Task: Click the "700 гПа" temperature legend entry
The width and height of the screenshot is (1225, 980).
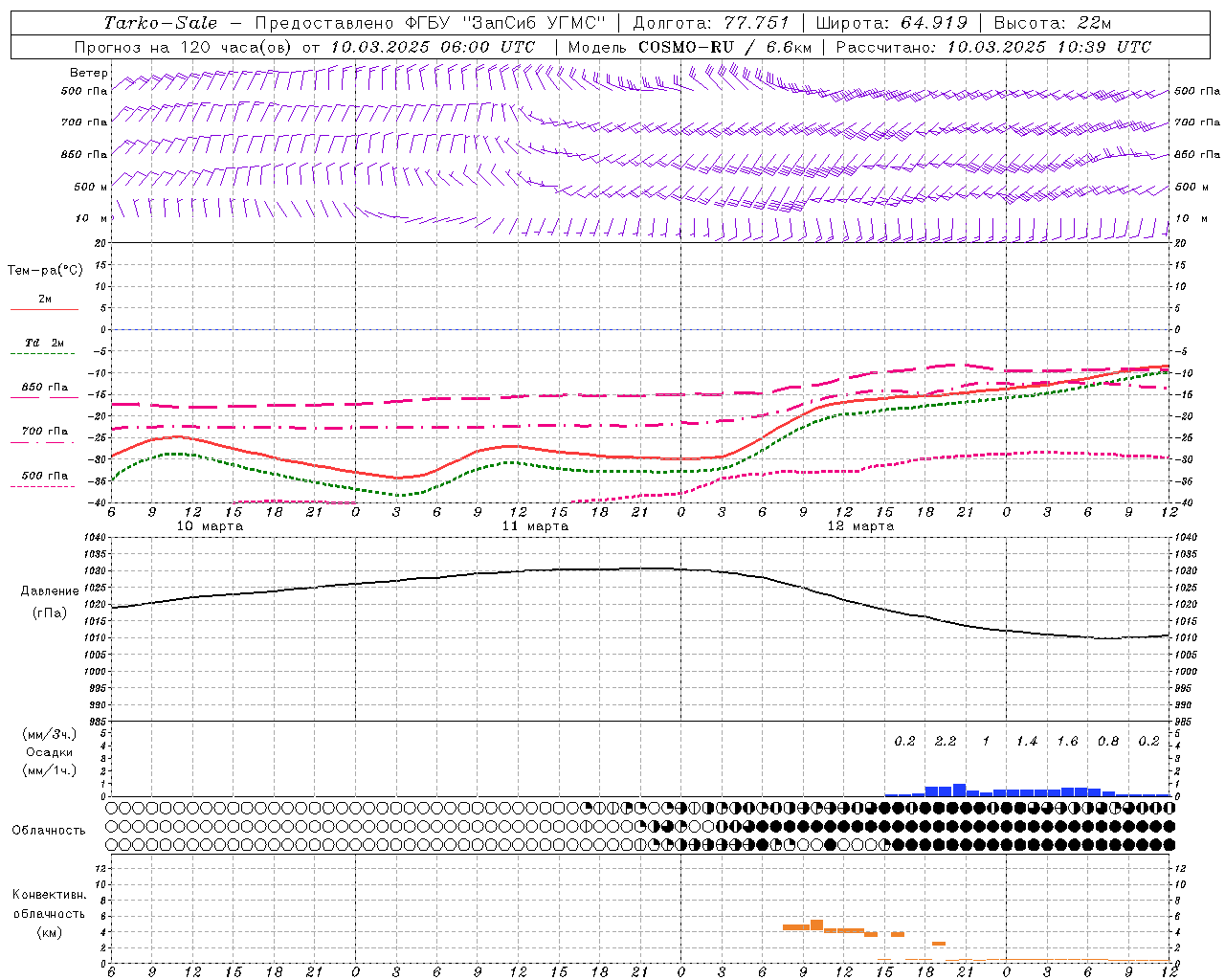Action: click(x=45, y=431)
